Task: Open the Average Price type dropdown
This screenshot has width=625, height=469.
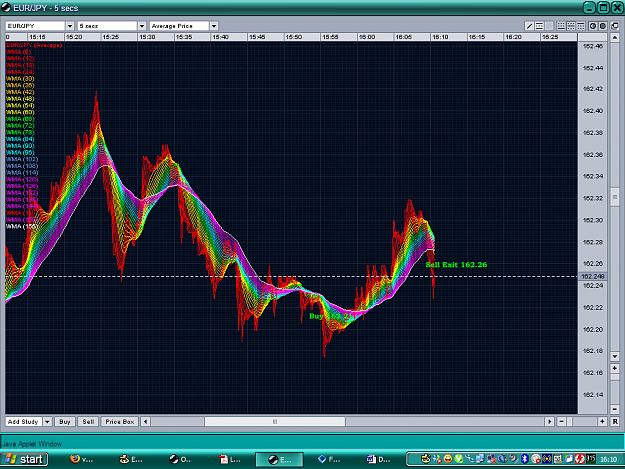Action: (x=214, y=26)
